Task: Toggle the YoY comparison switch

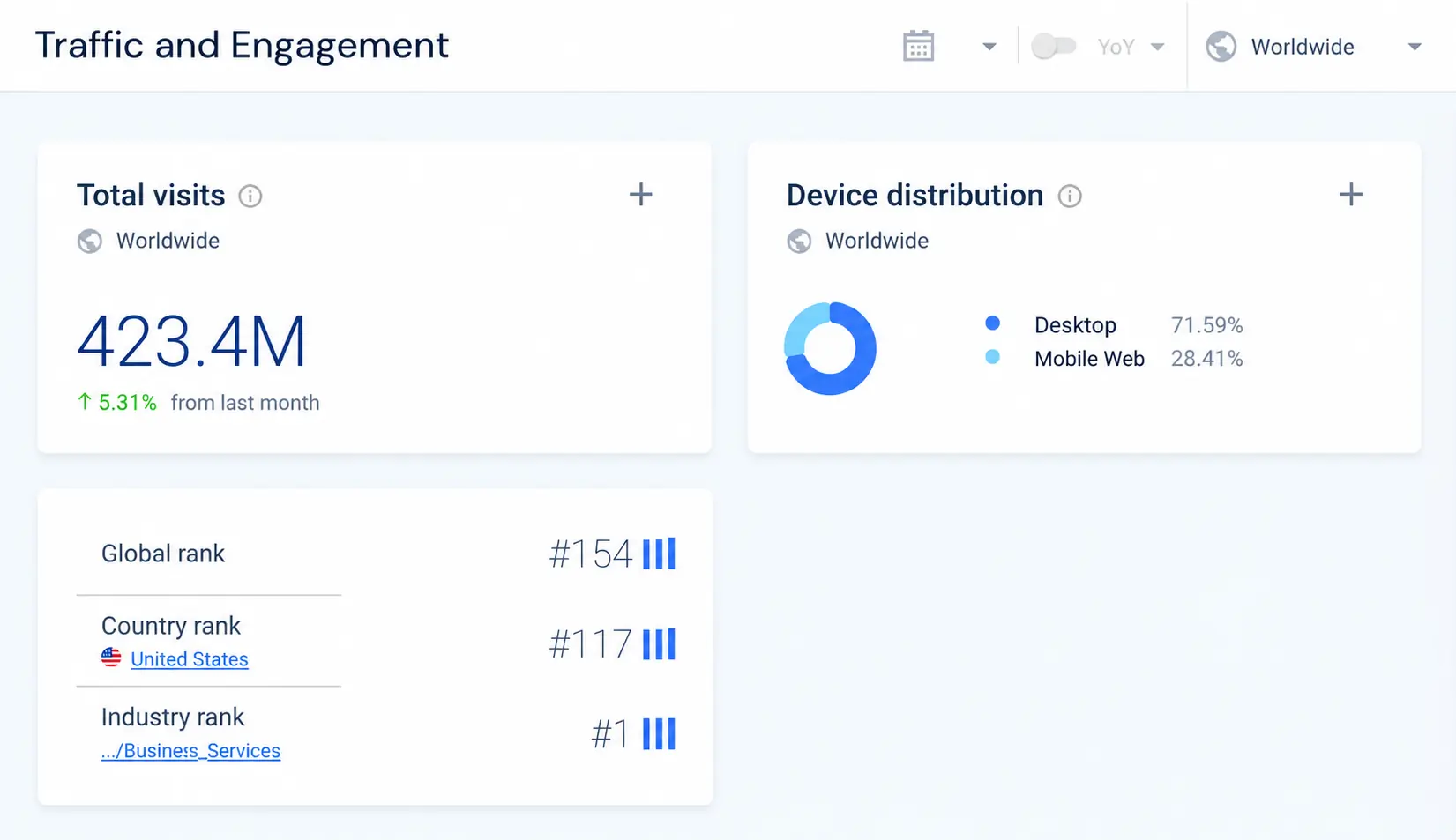Action: (x=1053, y=46)
